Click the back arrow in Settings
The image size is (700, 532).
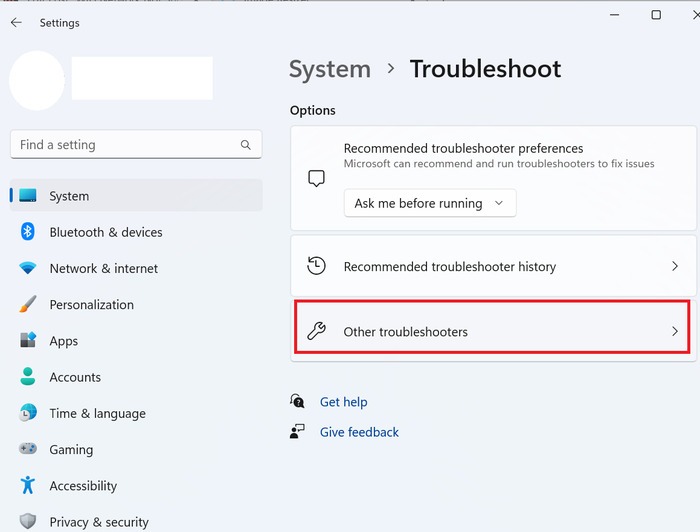[x=16, y=23]
